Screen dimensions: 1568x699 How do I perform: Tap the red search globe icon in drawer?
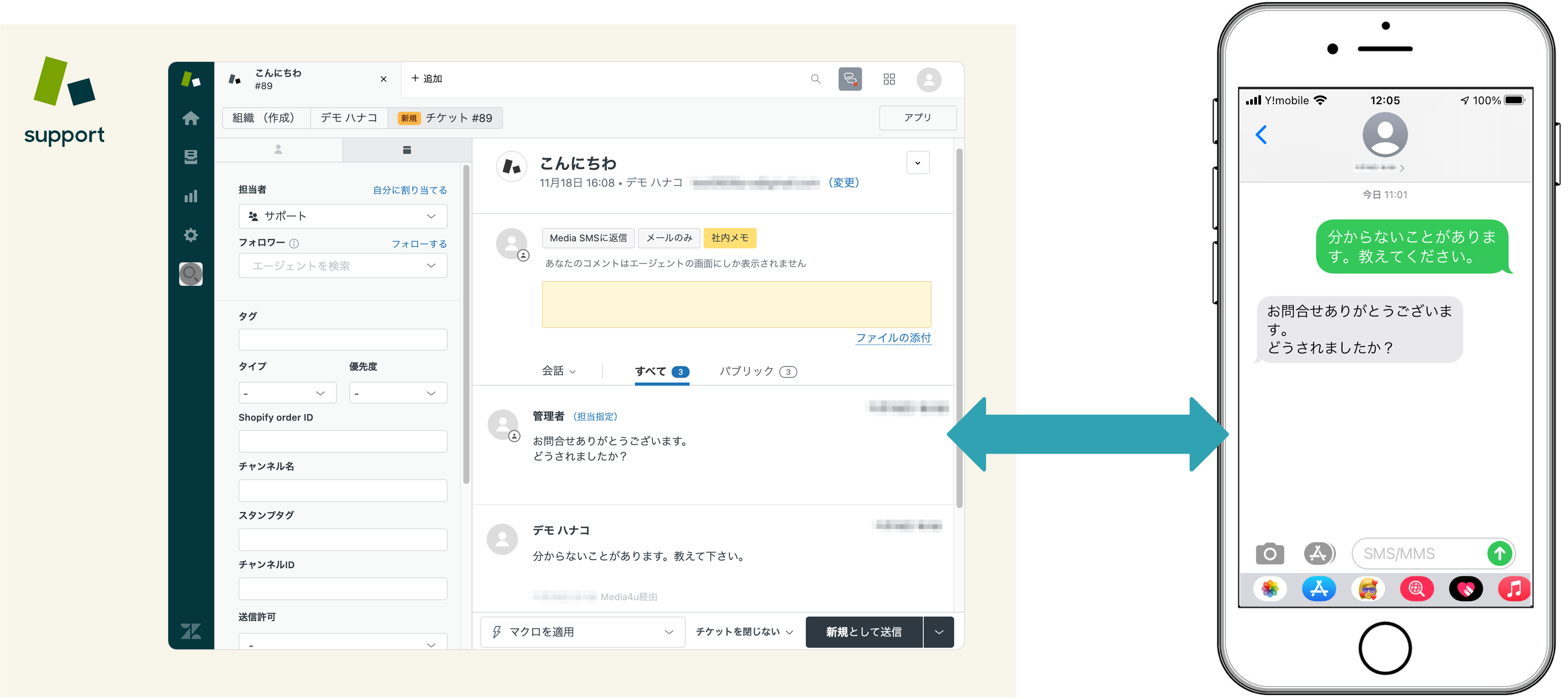click(x=1416, y=589)
